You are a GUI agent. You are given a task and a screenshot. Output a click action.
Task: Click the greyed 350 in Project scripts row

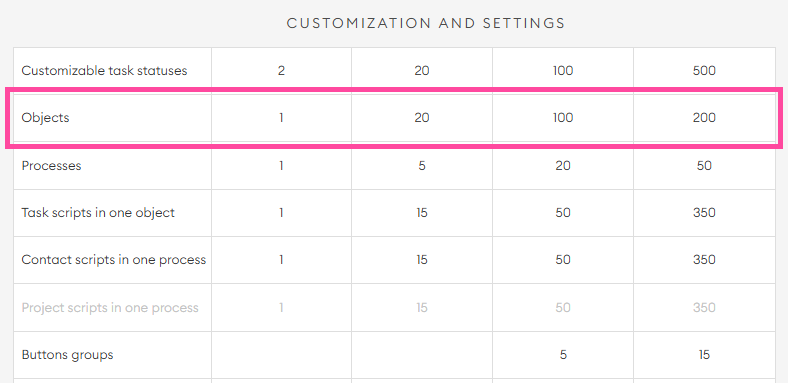(704, 307)
